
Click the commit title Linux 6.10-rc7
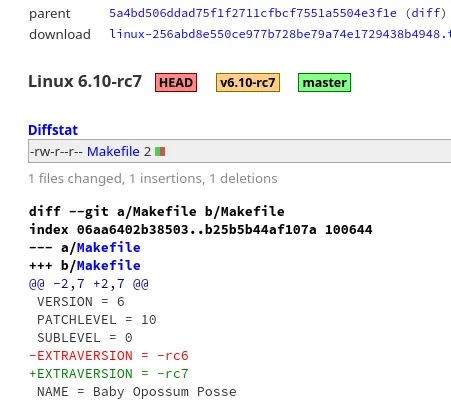coord(85,81)
